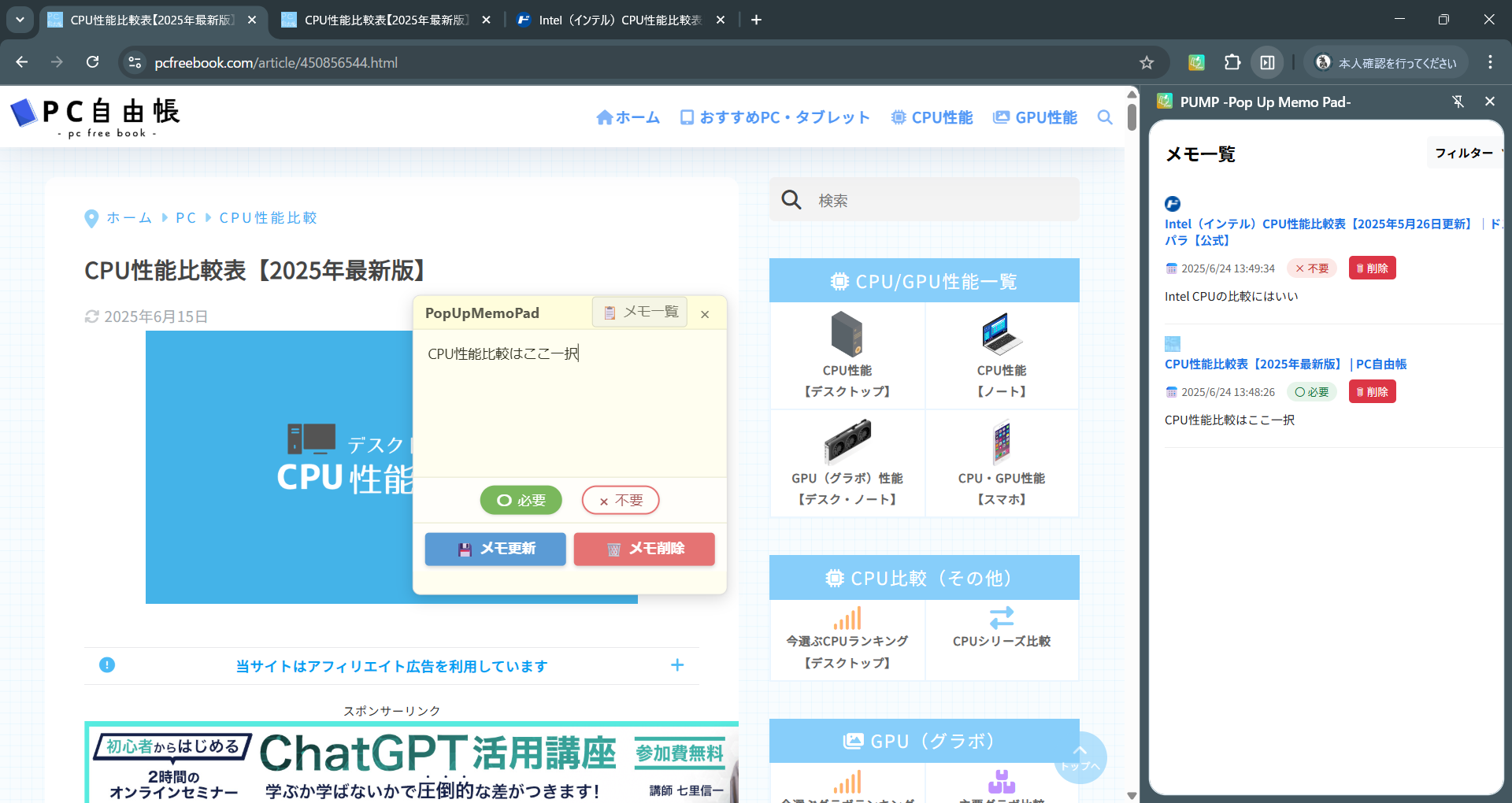Screen dimensions: 1512x803
Task: Switch to the second CPU性能比較表 tab
Action: [386, 20]
